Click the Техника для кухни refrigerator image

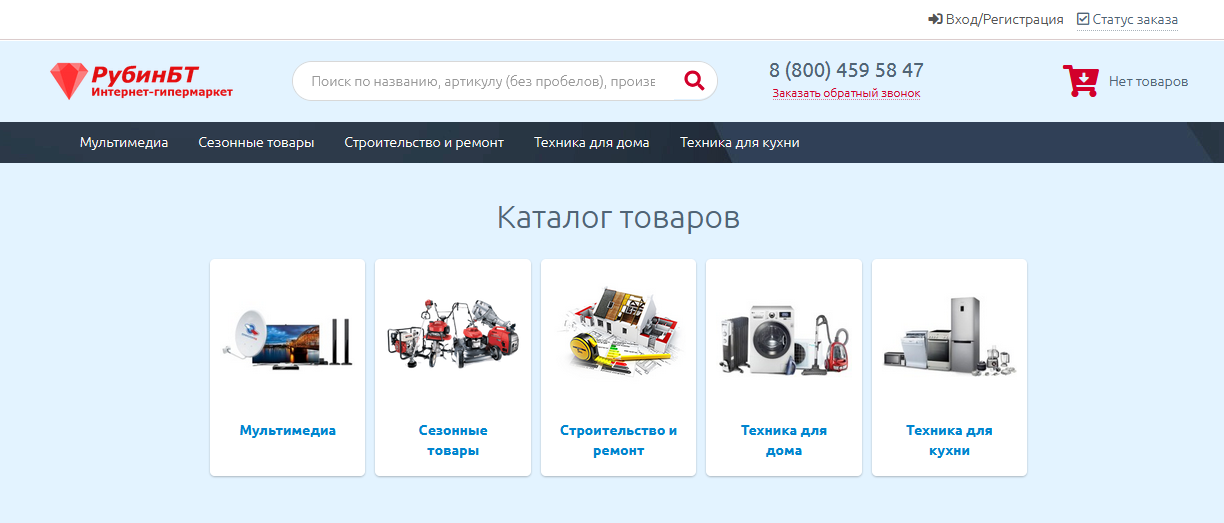[x=949, y=335]
